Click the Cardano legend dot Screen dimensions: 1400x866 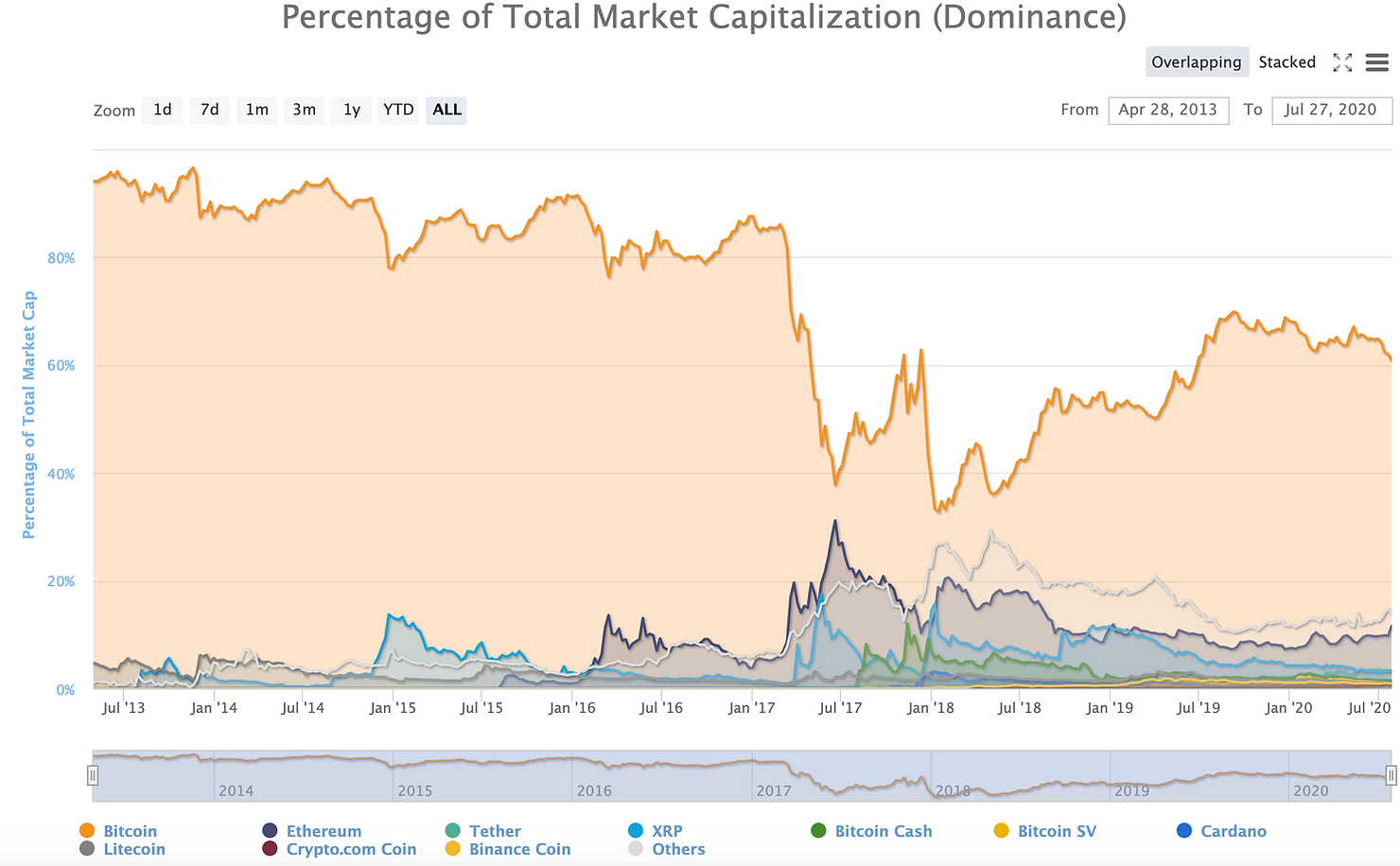pos(1184,831)
